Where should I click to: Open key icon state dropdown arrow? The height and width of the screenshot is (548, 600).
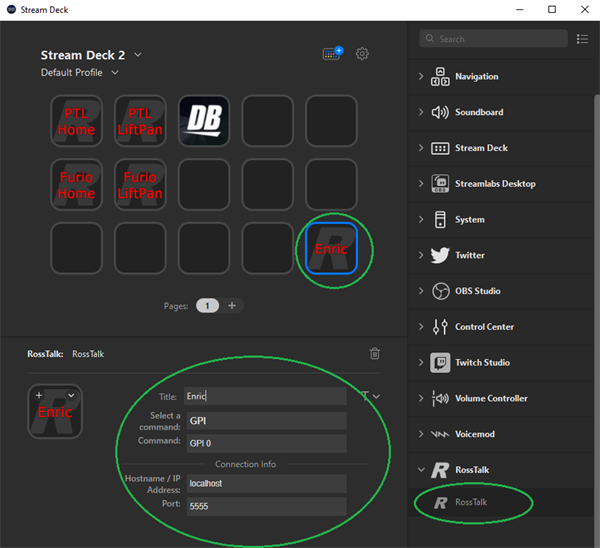[x=71, y=395]
